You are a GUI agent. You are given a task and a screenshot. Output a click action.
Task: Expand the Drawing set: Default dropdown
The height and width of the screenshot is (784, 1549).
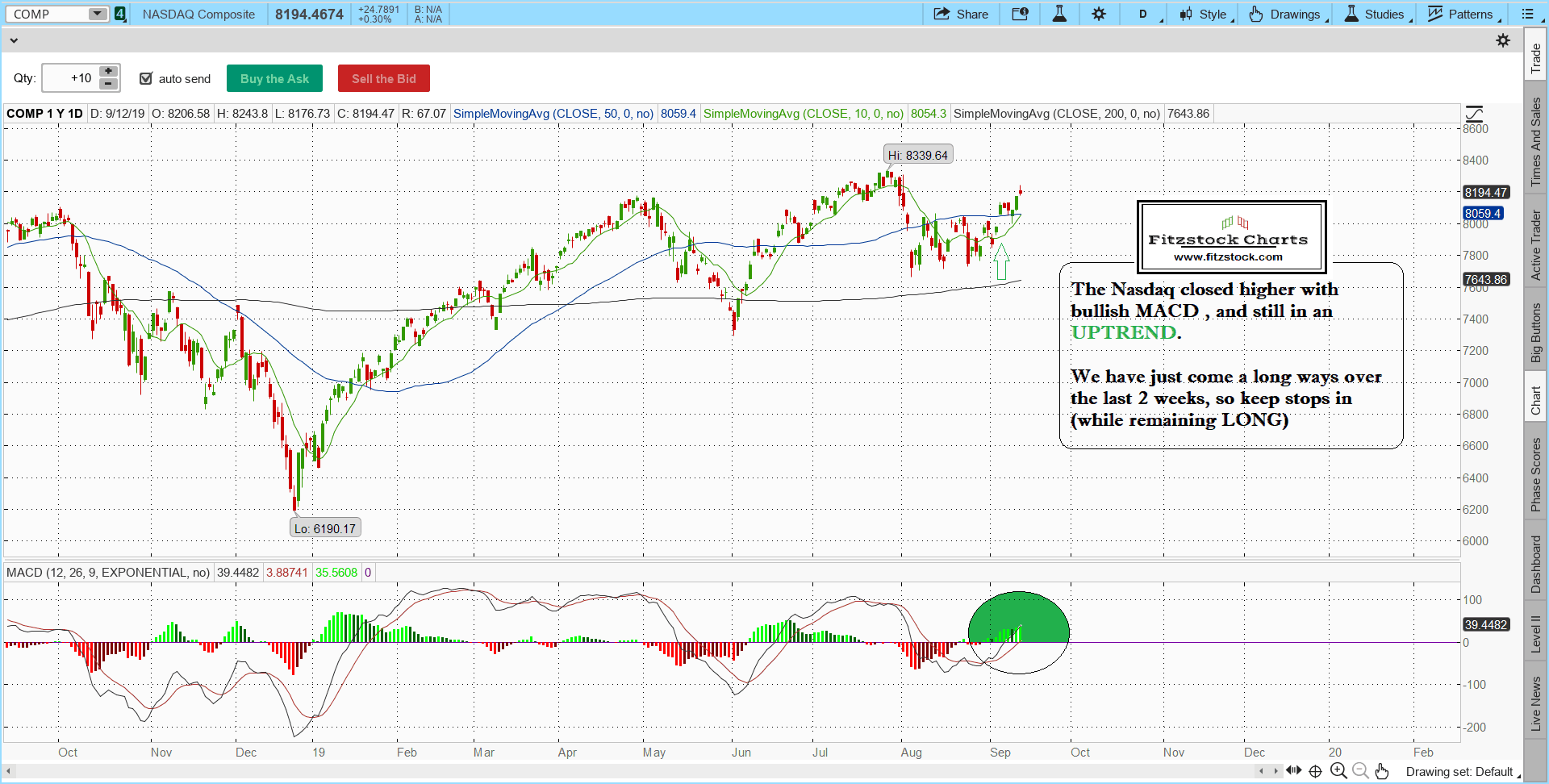point(1462,772)
